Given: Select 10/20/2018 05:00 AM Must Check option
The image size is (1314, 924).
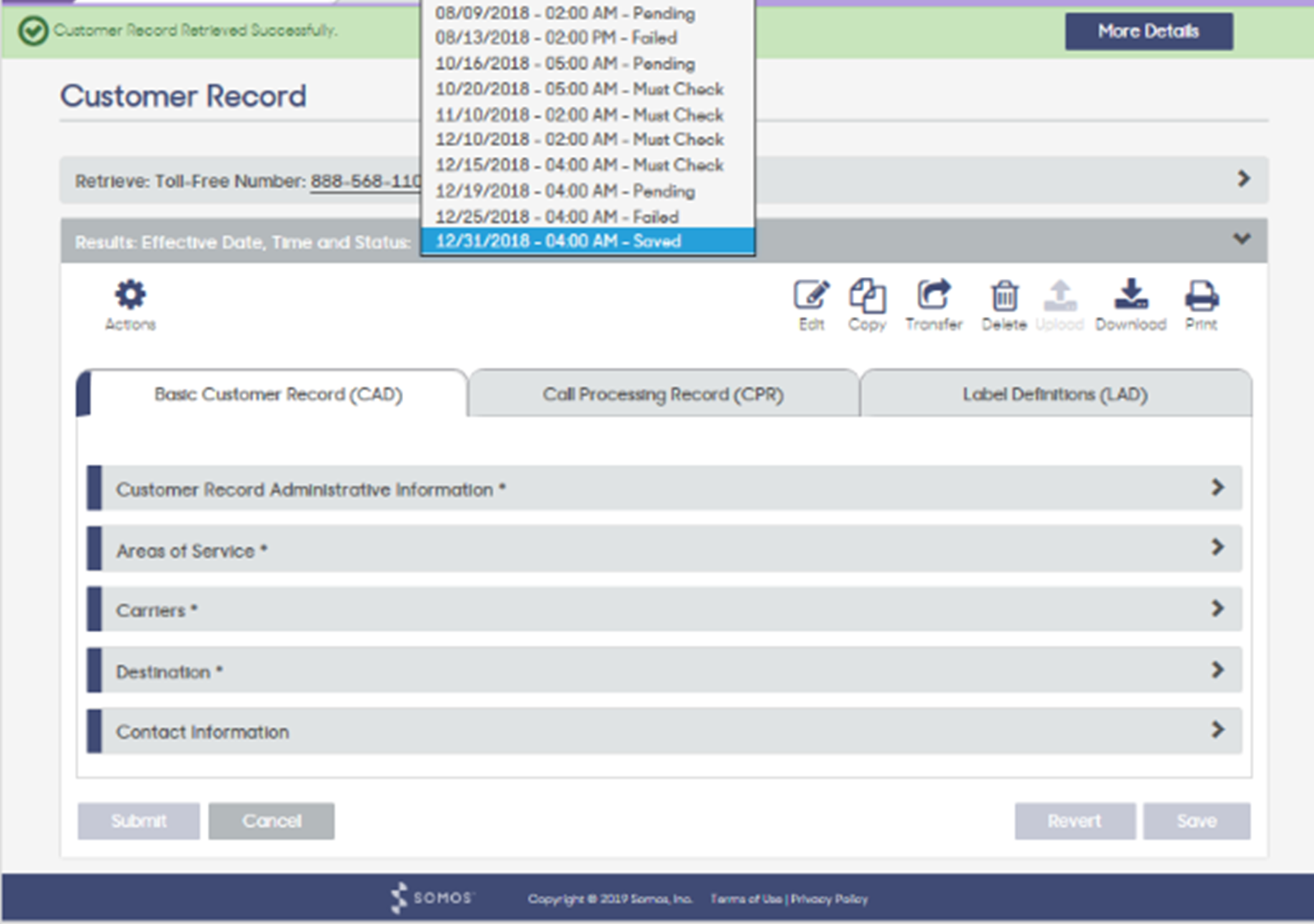Looking at the screenshot, I should (588, 90).
